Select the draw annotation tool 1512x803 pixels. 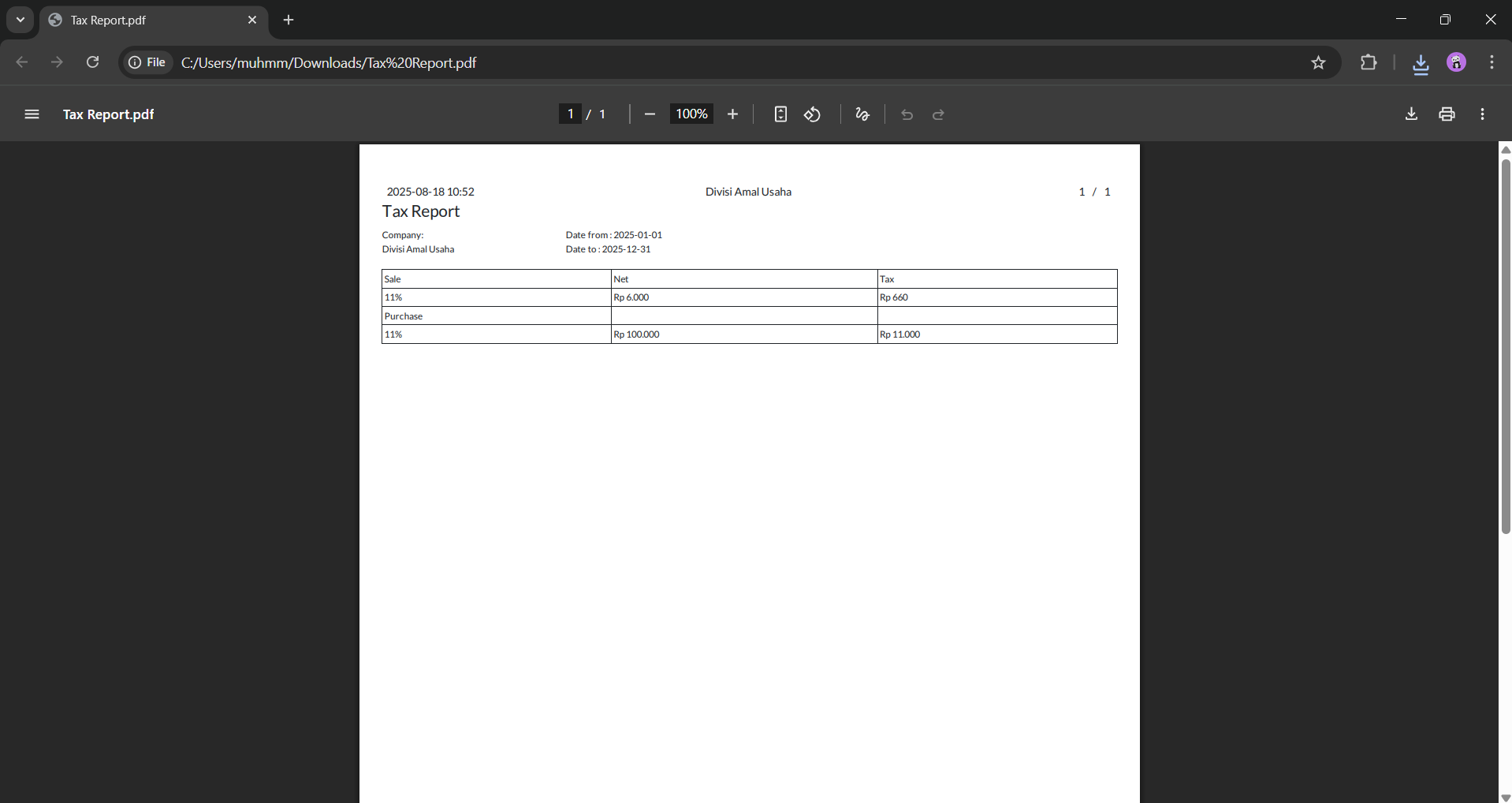click(x=862, y=114)
